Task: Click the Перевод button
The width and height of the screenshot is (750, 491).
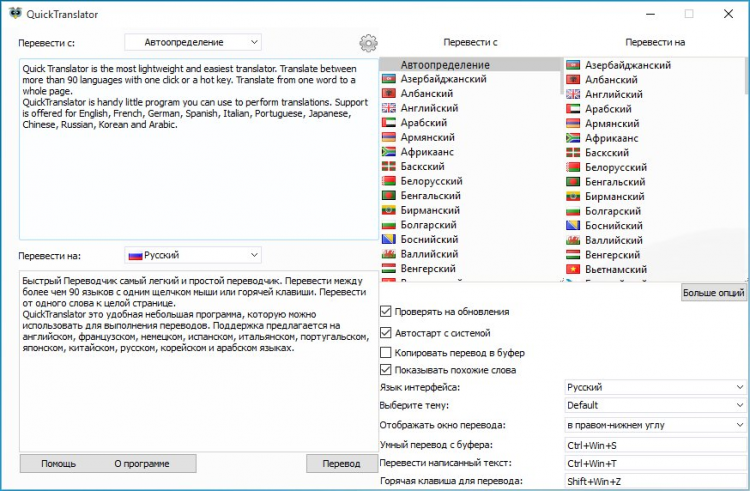Action: point(342,464)
